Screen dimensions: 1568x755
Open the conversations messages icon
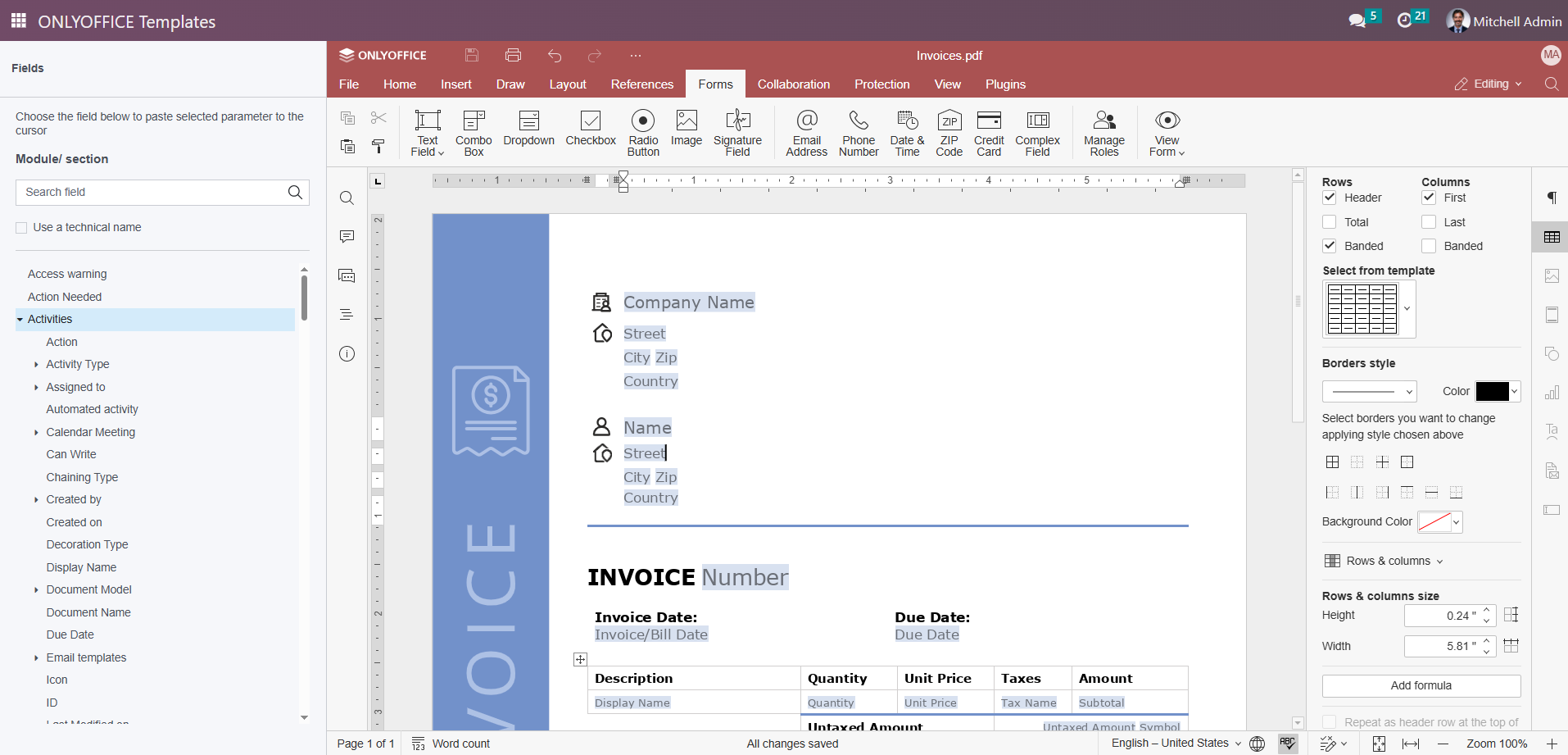(1357, 20)
